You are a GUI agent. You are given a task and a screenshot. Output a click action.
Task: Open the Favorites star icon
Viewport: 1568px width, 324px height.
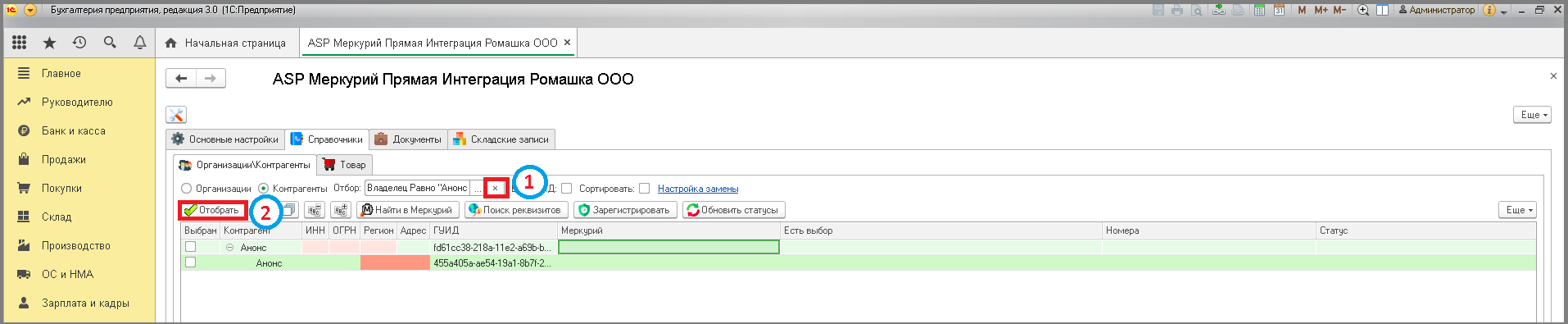coord(49,43)
